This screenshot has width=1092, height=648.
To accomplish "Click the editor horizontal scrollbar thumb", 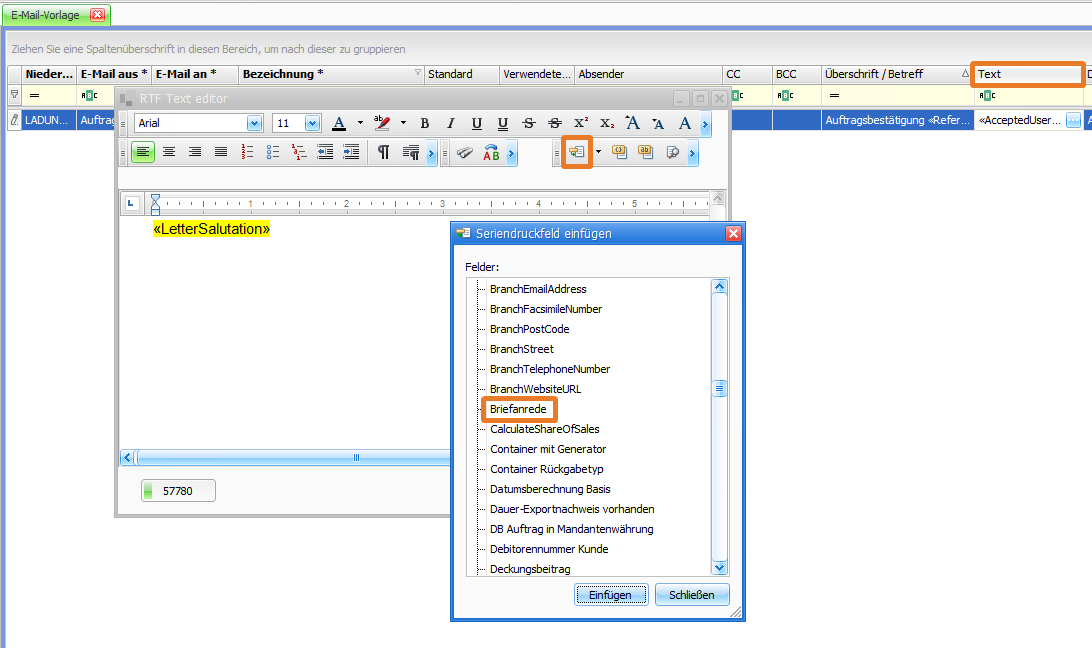I will tap(356, 457).
